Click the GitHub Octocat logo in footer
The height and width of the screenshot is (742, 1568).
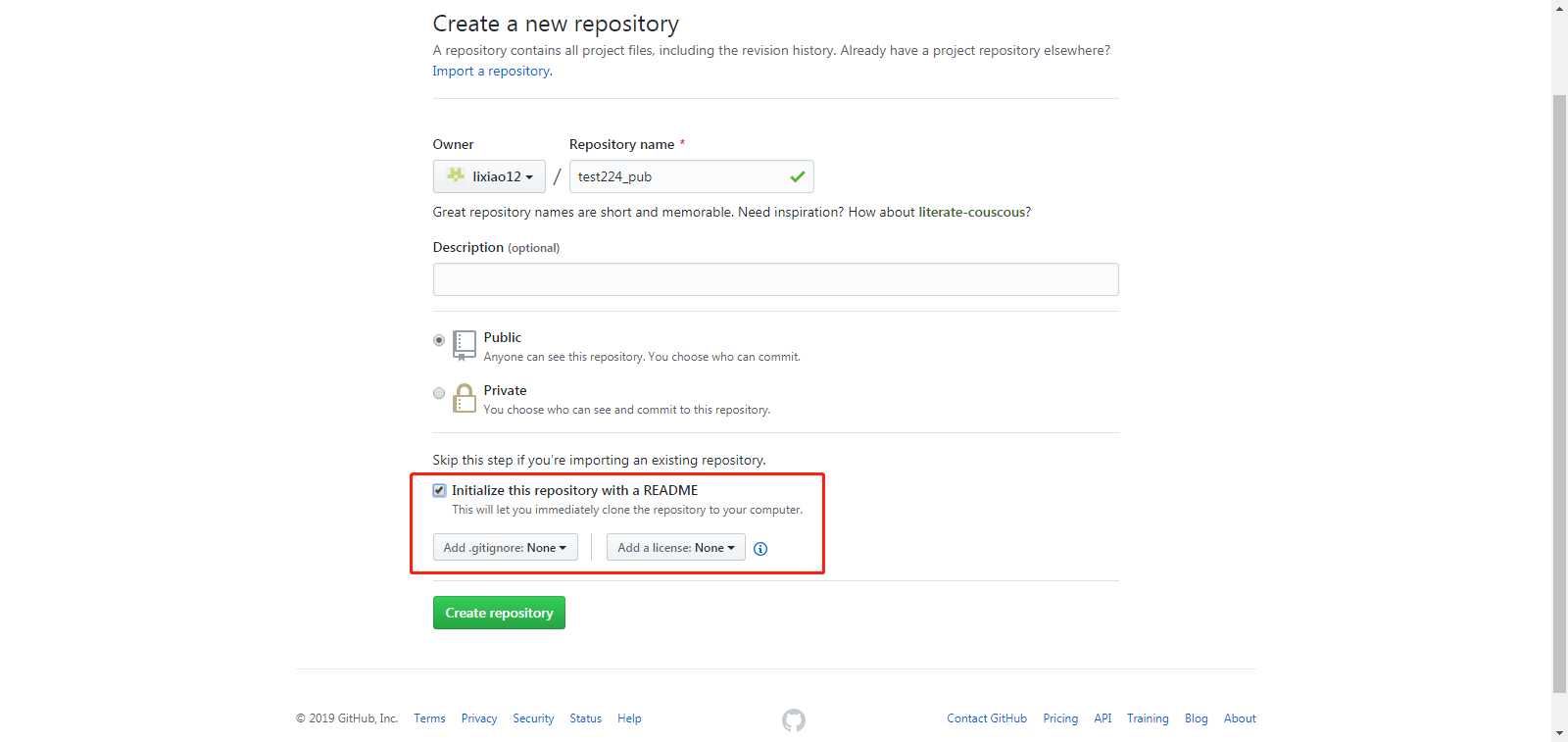(794, 720)
